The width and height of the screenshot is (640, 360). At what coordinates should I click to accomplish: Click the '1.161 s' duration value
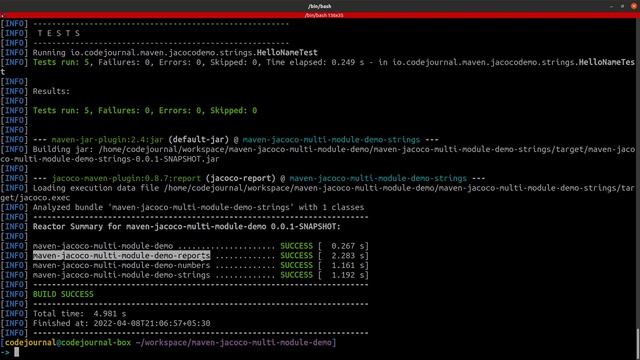point(348,265)
